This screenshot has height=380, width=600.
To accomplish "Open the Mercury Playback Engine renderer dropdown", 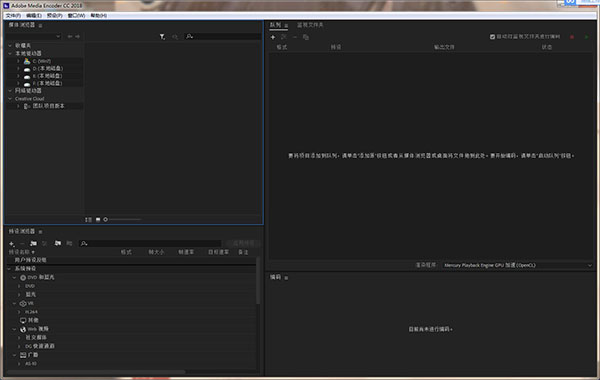I will coord(518,265).
